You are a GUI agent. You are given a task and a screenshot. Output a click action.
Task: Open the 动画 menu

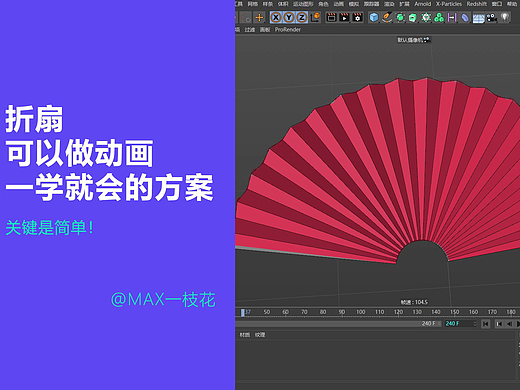(x=339, y=4)
